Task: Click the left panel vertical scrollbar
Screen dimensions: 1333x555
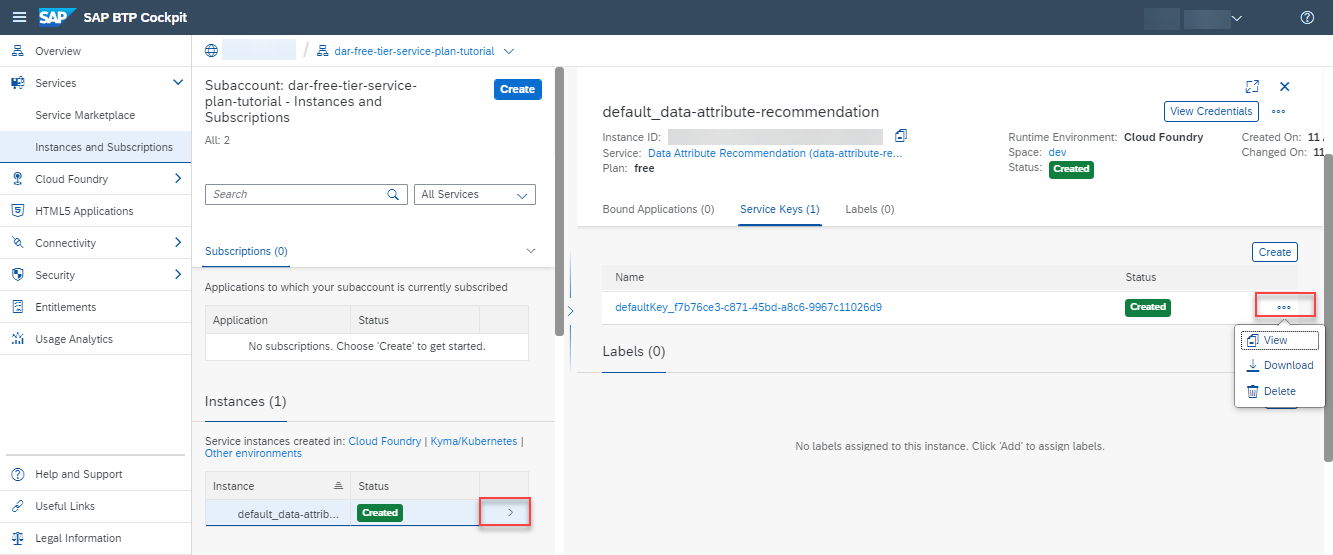Action: (559, 200)
